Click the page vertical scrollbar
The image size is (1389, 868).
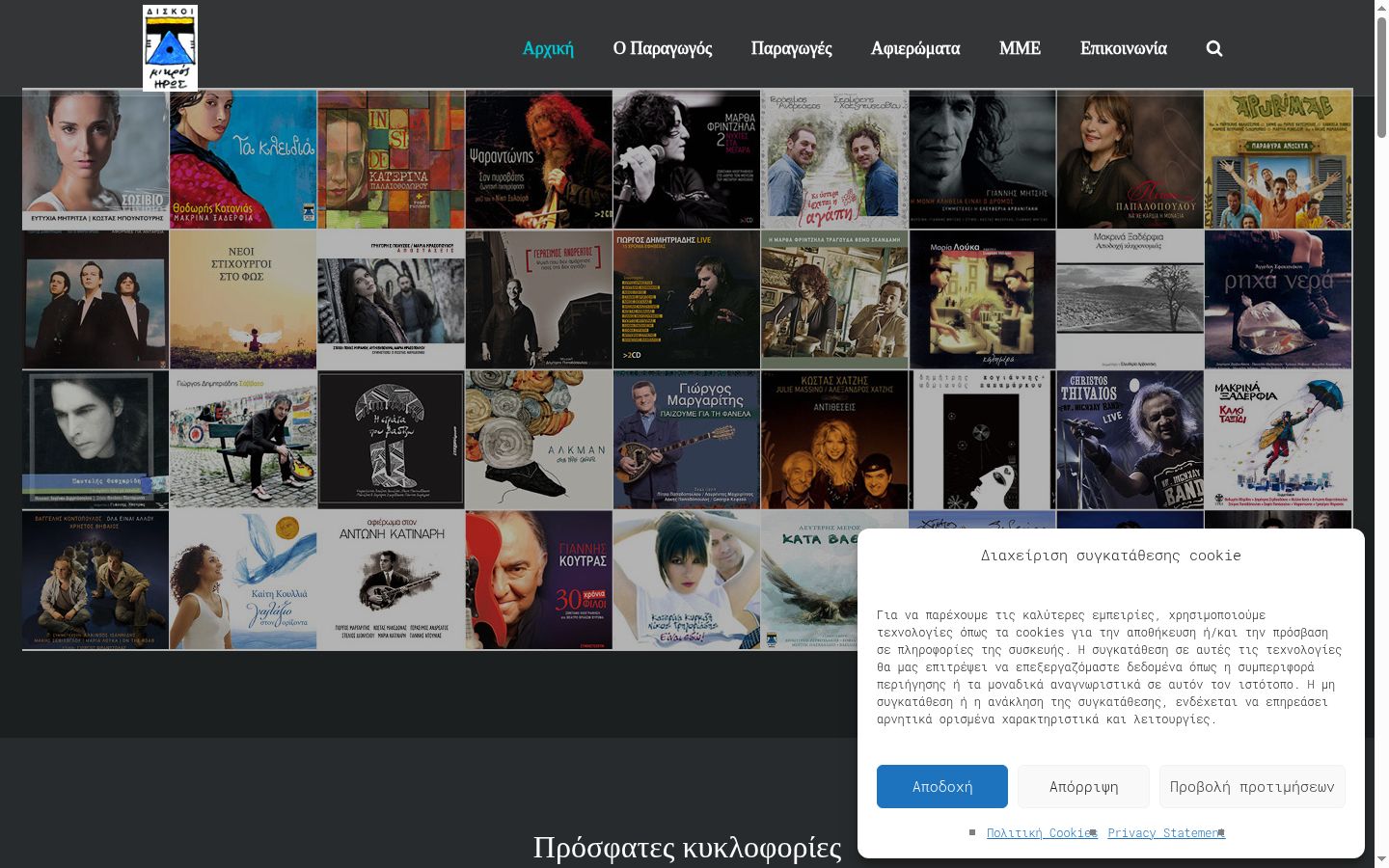click(1381, 434)
